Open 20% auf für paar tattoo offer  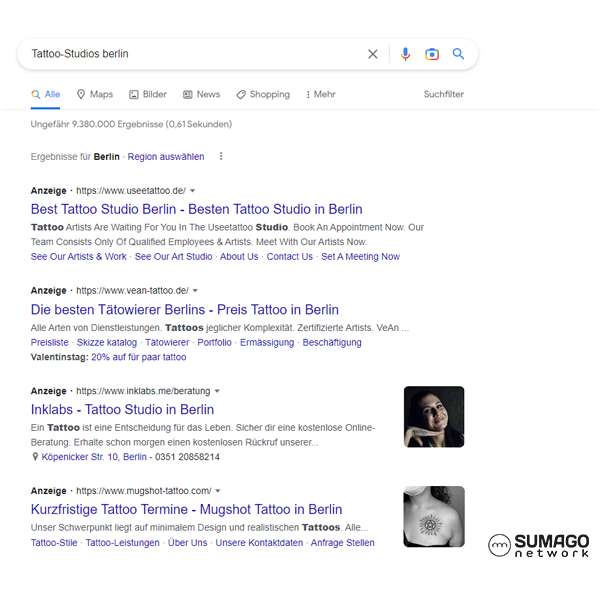(x=139, y=357)
